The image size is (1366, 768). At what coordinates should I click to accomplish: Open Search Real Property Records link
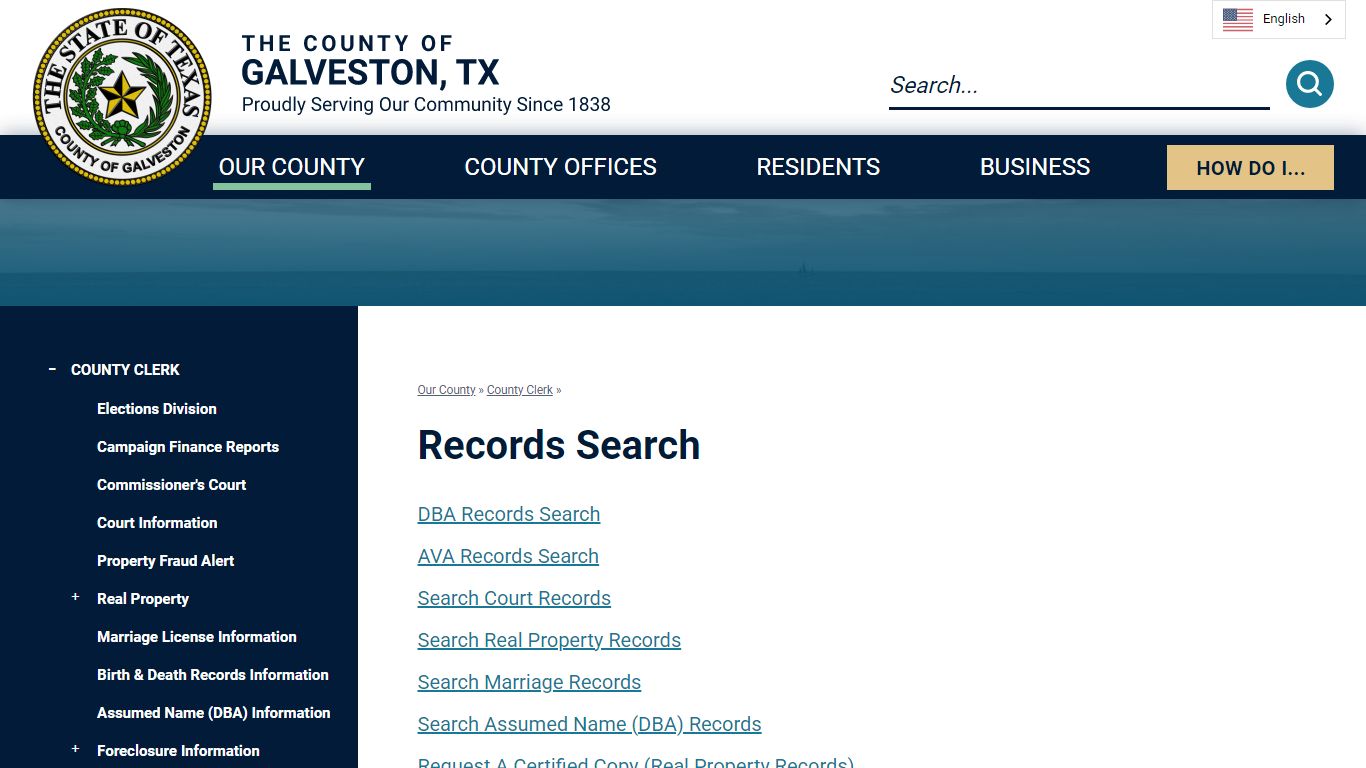pos(549,640)
